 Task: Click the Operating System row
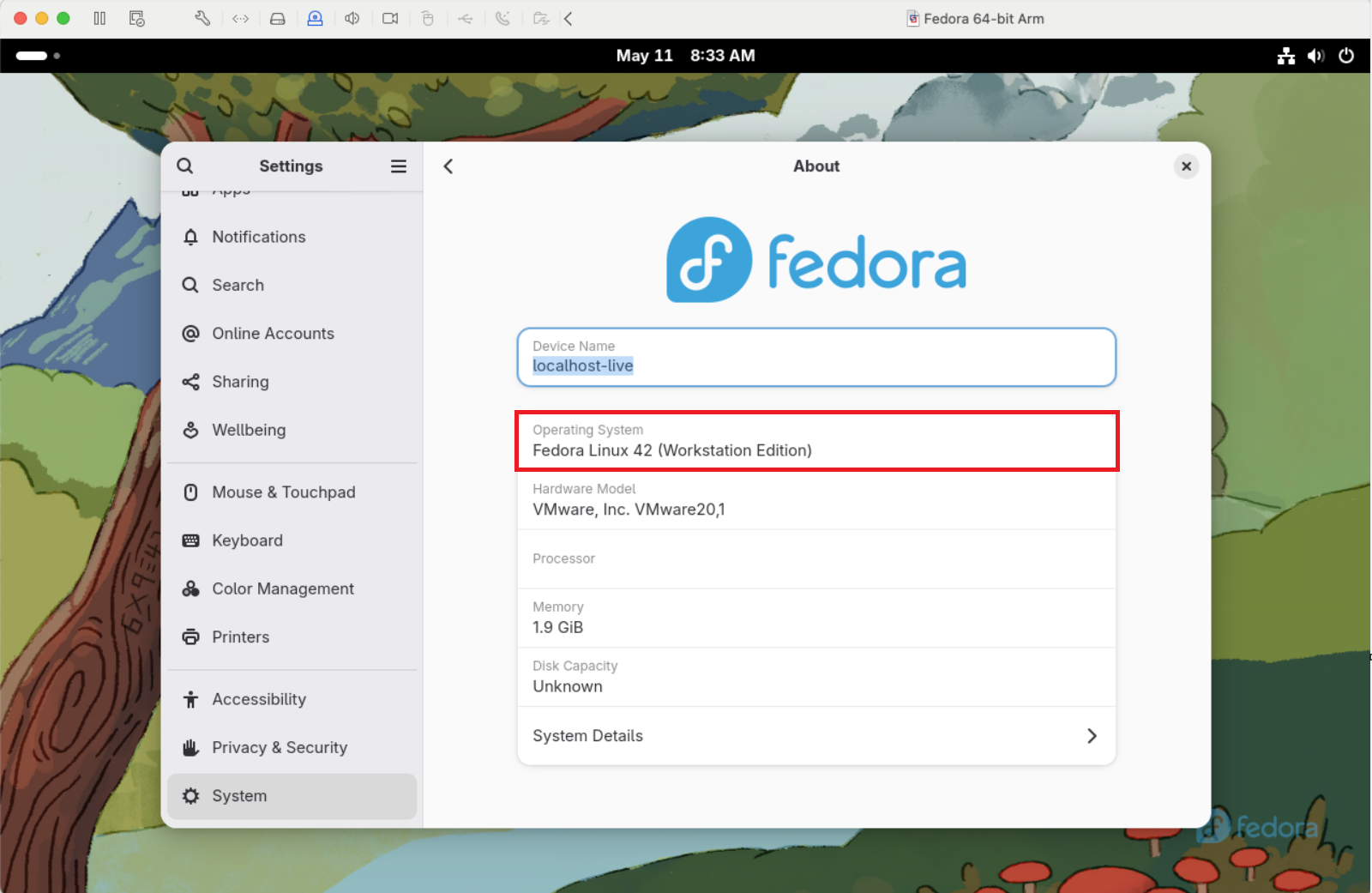point(816,441)
